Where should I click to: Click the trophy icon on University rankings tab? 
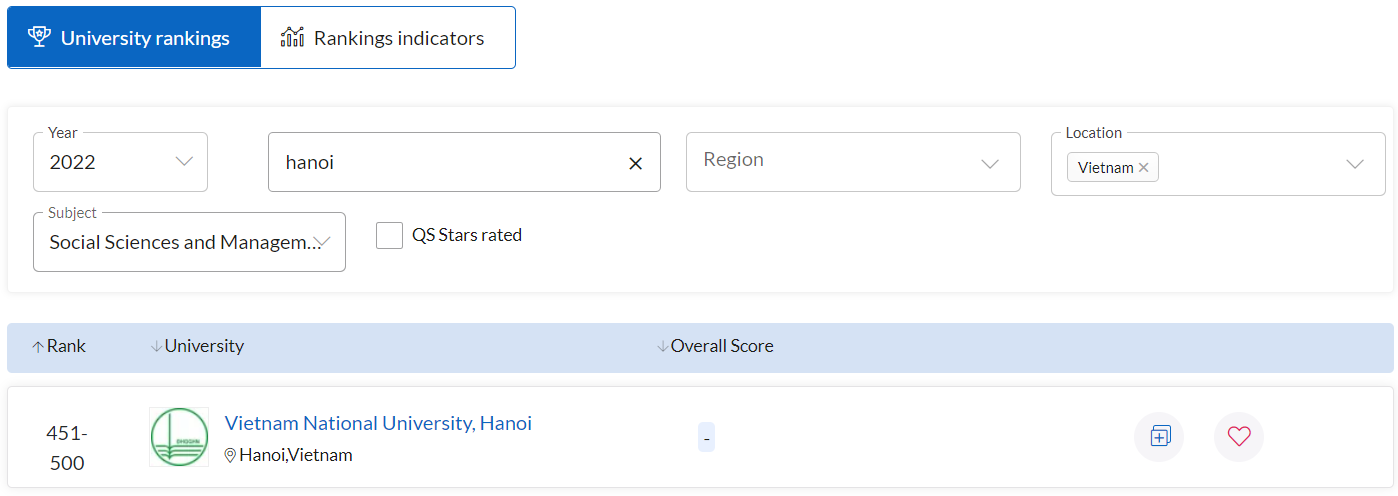pyautogui.click(x=39, y=38)
